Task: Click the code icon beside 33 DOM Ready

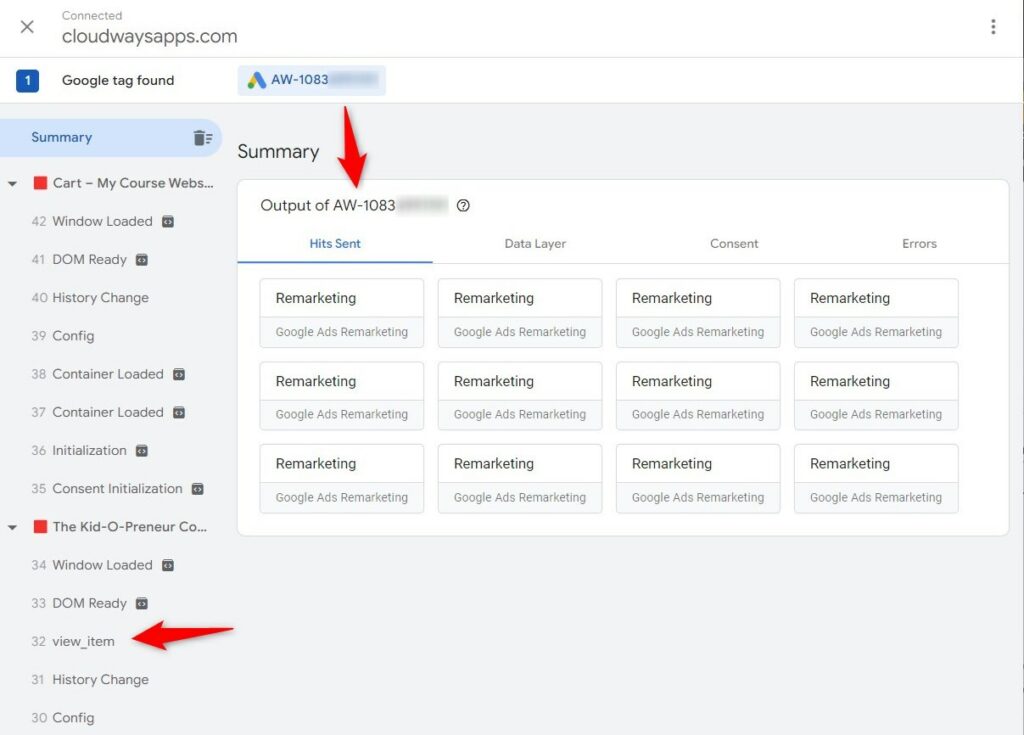Action: tap(142, 604)
